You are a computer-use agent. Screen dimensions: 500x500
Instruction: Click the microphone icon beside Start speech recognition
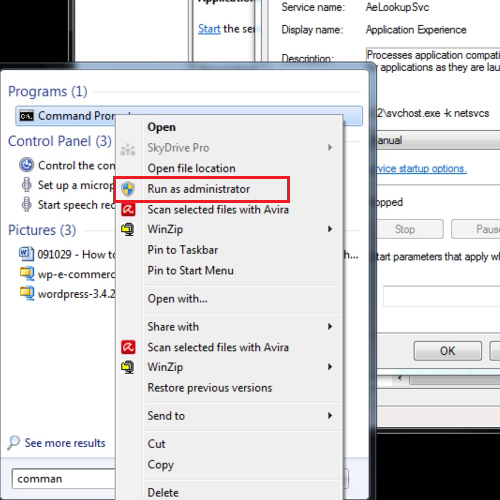[x=27, y=204]
